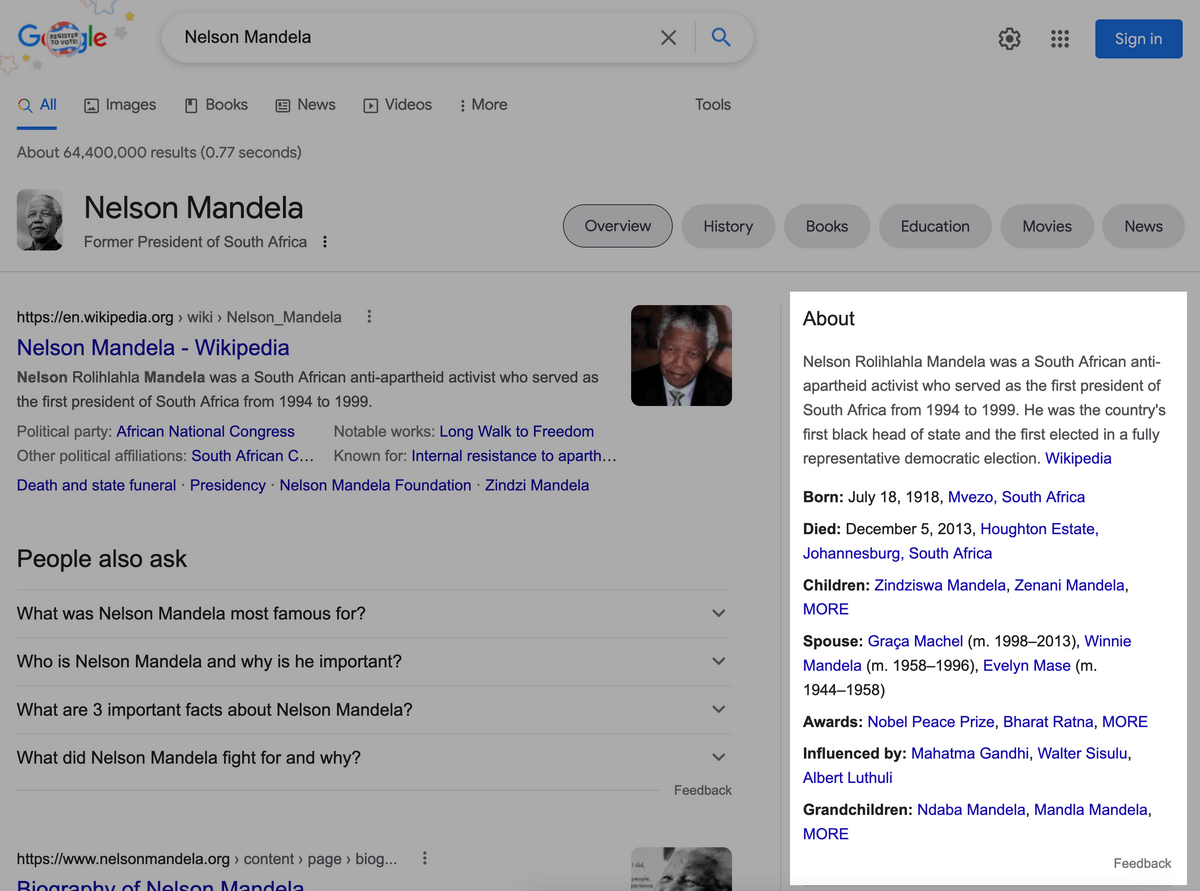Viewport: 1200px width, 891px height.
Task: Open the Mandla Mandela link
Action: [1091, 810]
